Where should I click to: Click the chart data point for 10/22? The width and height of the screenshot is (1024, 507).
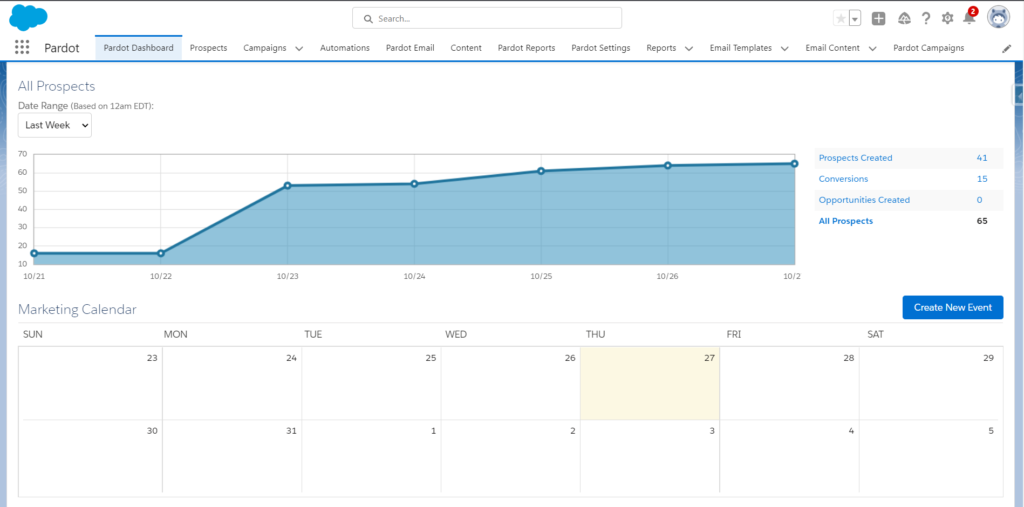point(161,253)
